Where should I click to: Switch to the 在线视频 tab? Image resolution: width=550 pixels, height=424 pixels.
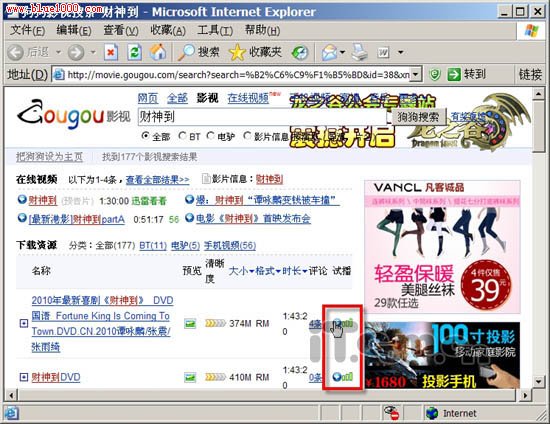[x=248, y=98]
